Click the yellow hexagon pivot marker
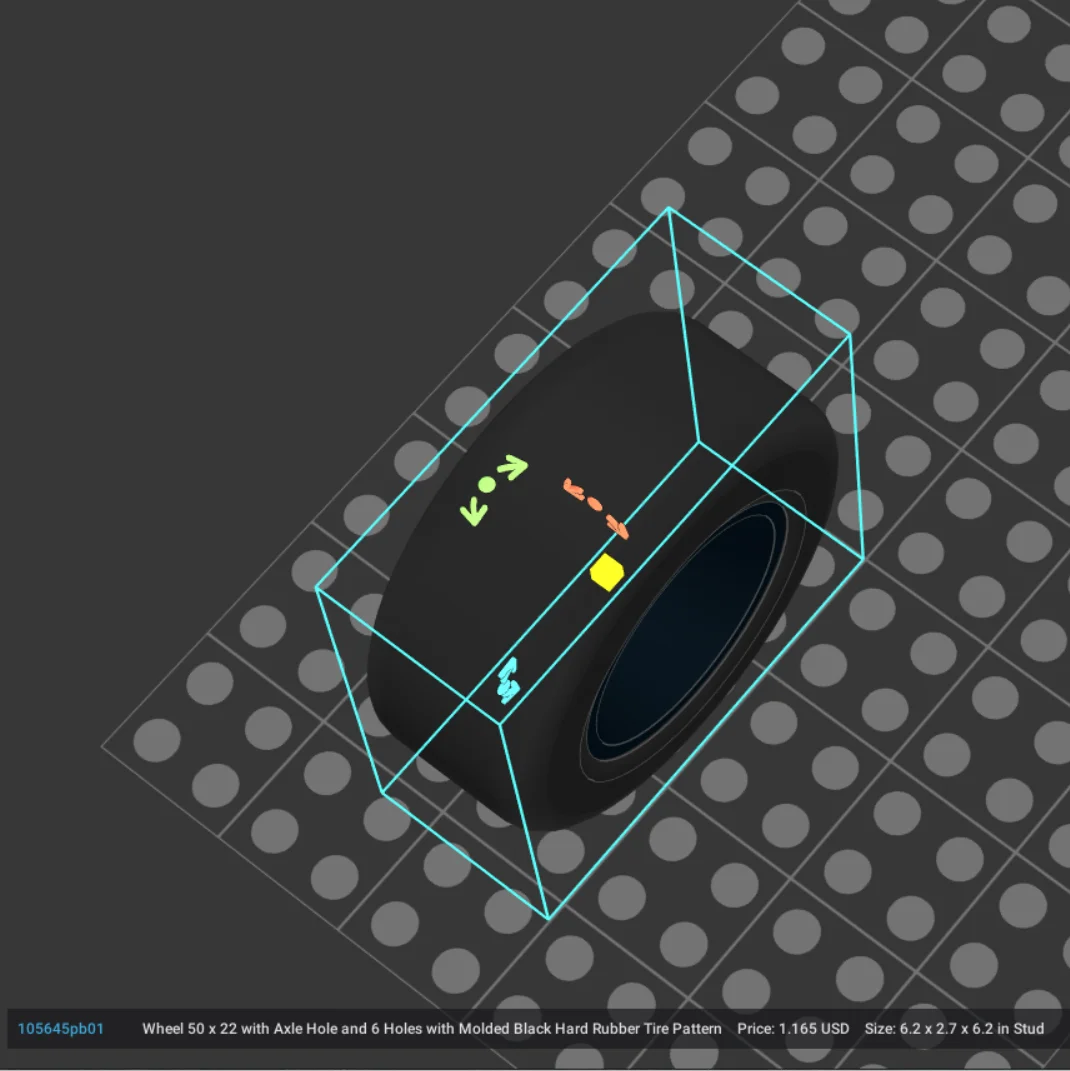The width and height of the screenshot is (1070, 1071). coord(606,572)
